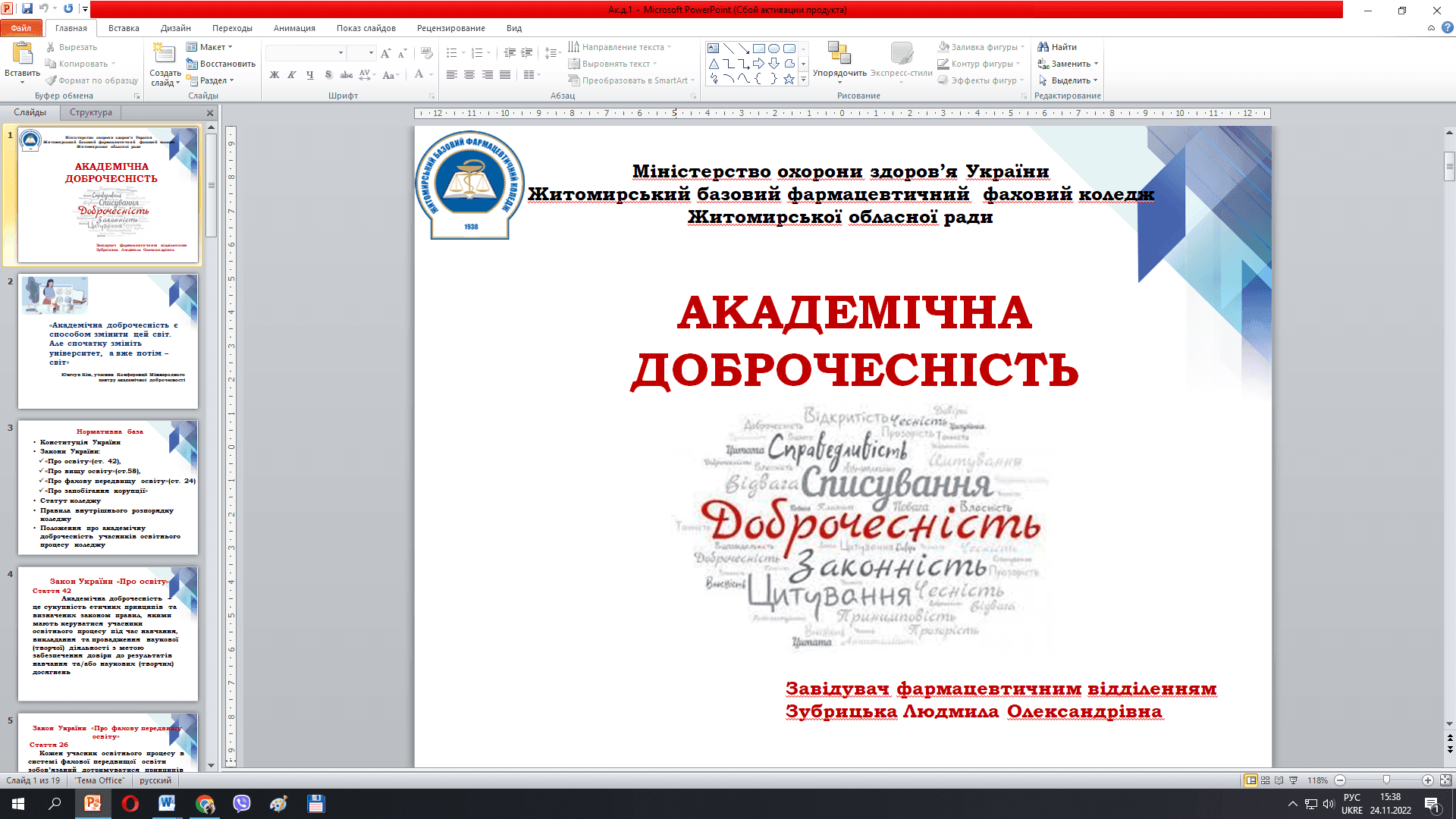
Task: Align text right in paragraph group
Action: [487, 74]
